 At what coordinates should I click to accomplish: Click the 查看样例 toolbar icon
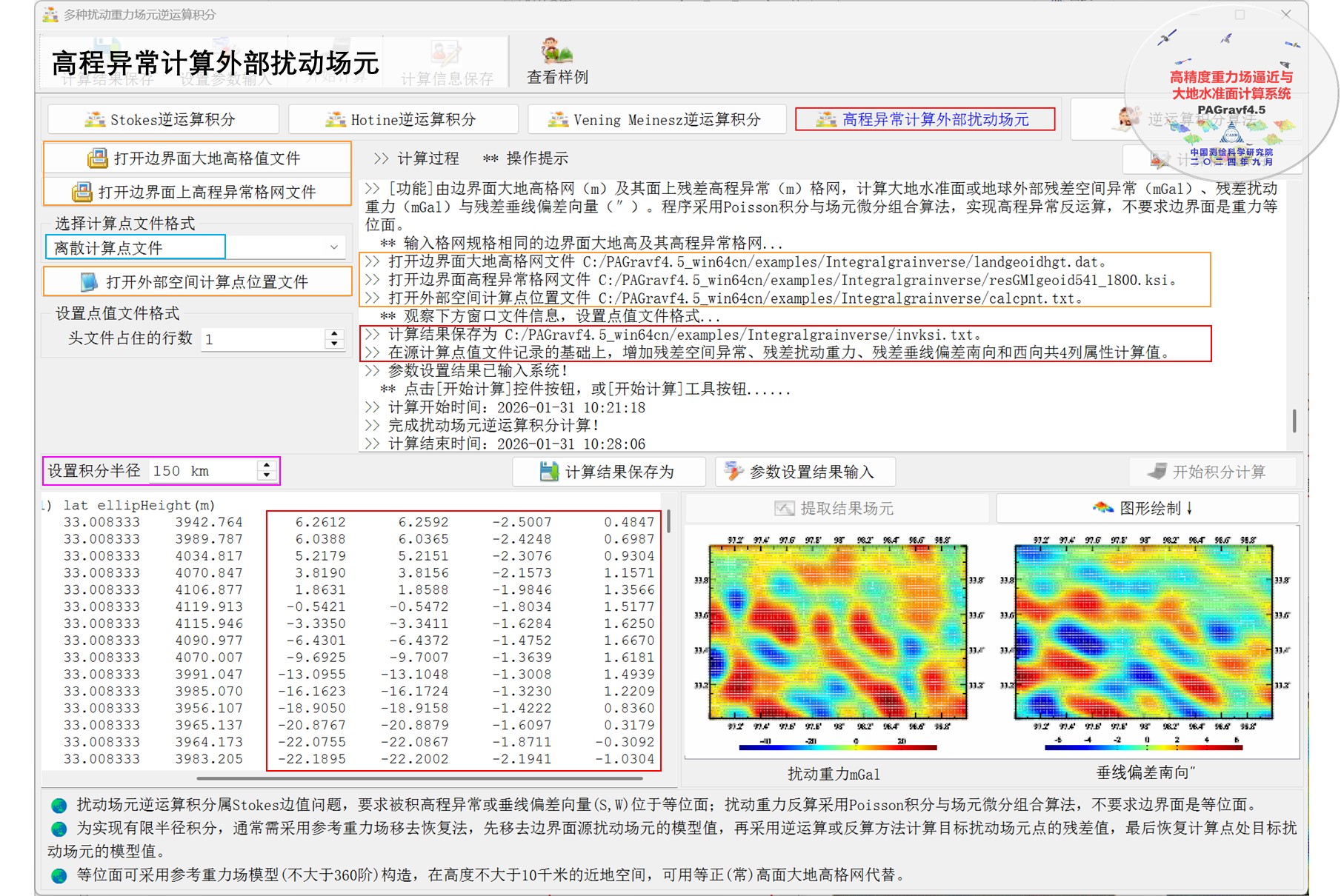(x=556, y=52)
